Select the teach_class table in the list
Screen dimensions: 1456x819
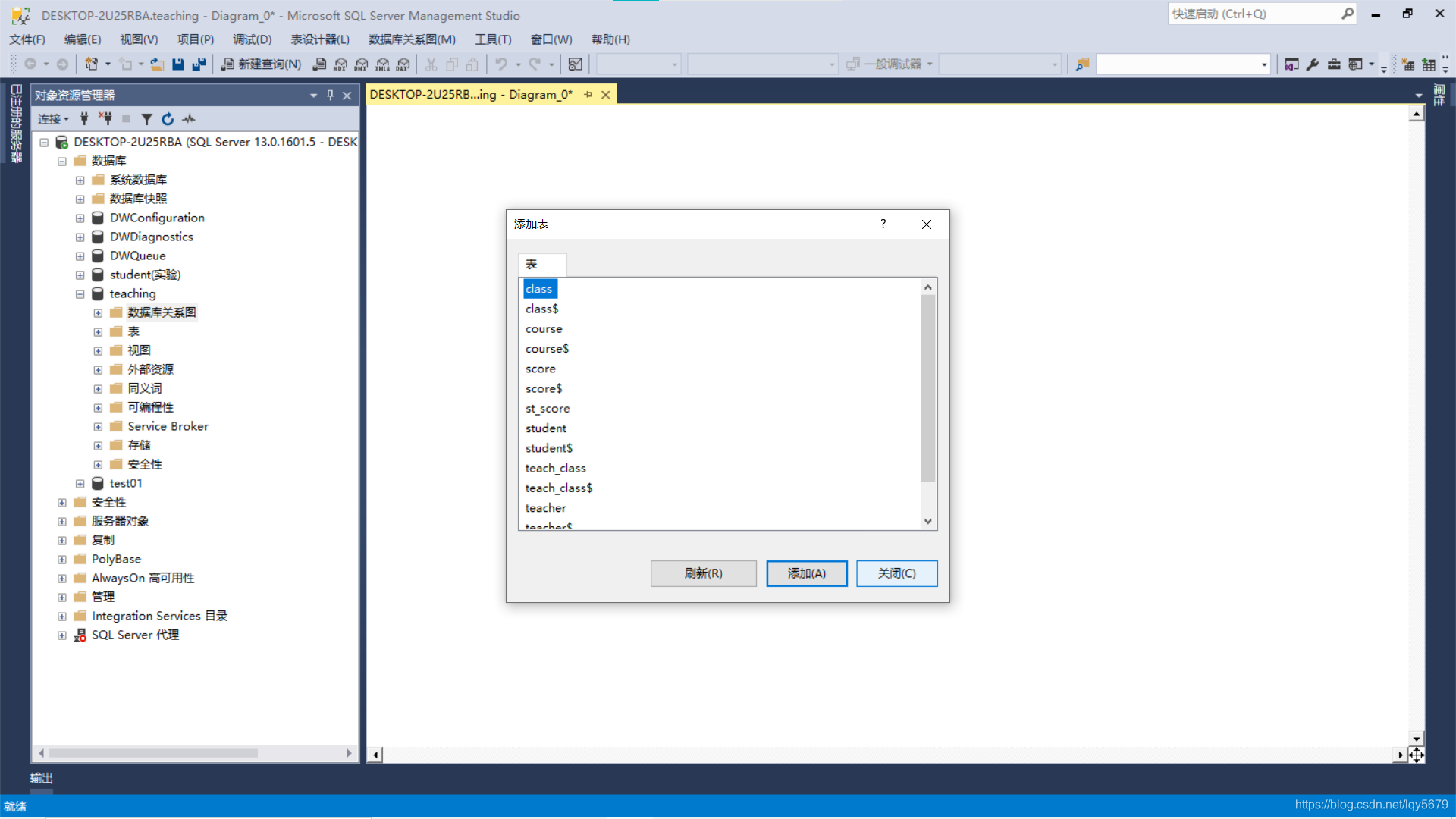point(555,469)
